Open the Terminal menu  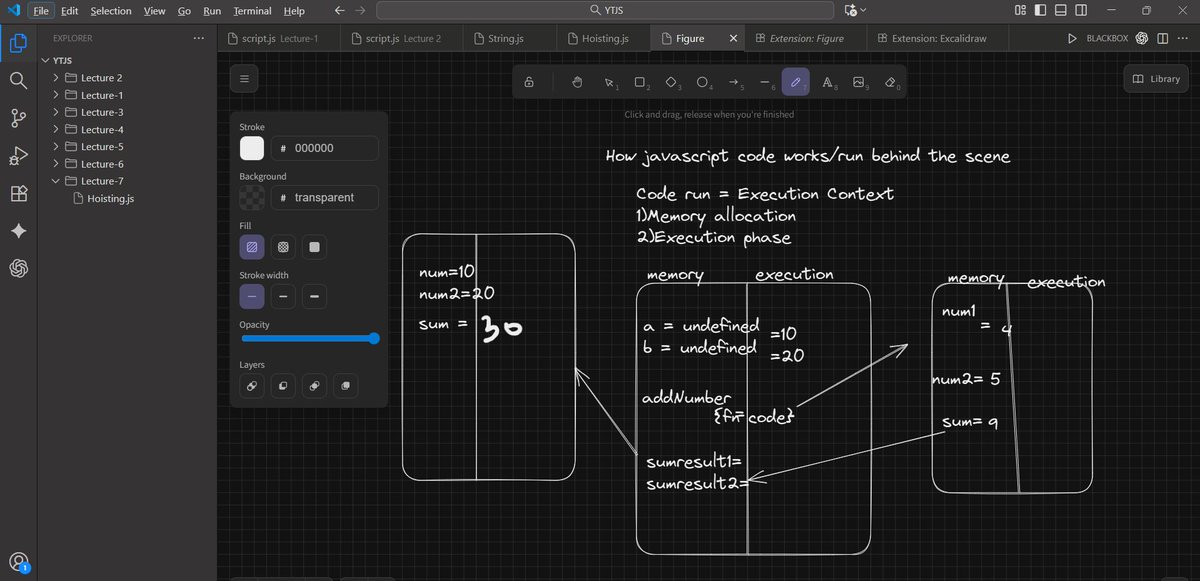pyautogui.click(x=252, y=10)
